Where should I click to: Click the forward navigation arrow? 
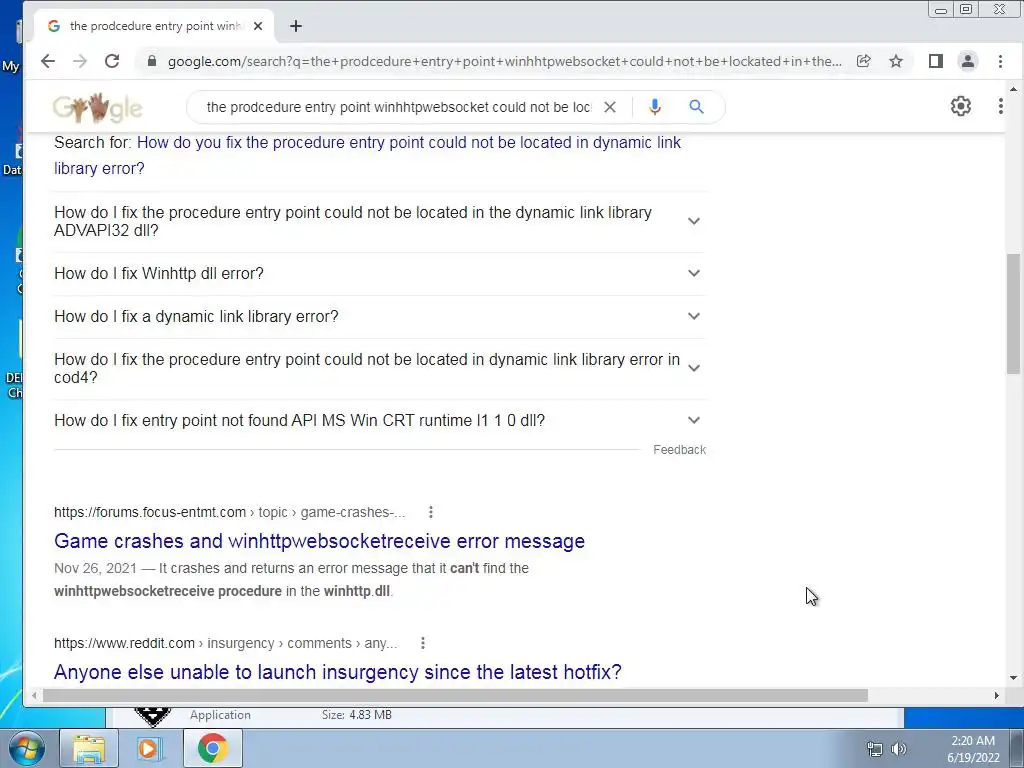pyautogui.click(x=80, y=61)
